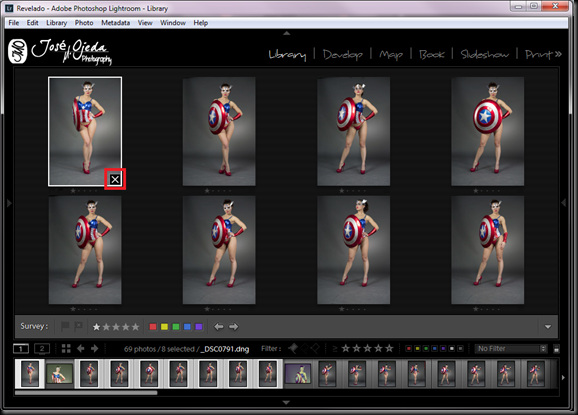Apply yellow color label in Survey toolbar

(164, 327)
